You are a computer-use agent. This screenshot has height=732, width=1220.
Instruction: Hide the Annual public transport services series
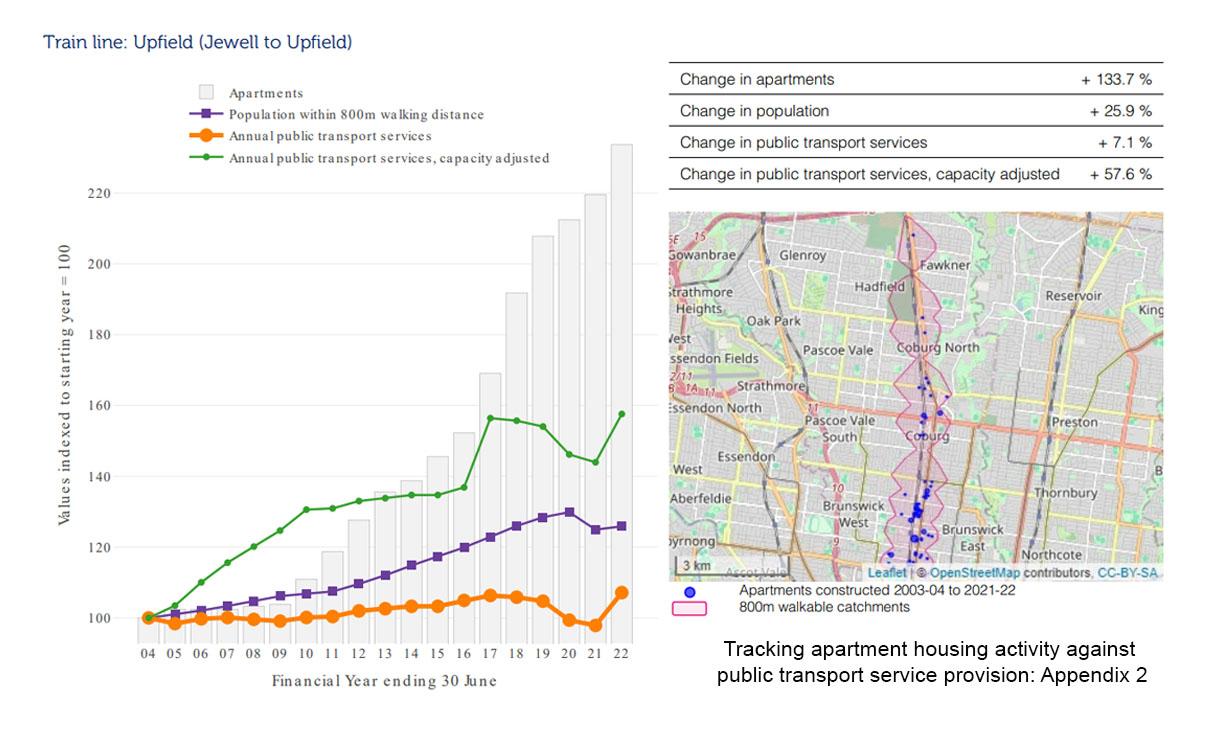click(330, 136)
